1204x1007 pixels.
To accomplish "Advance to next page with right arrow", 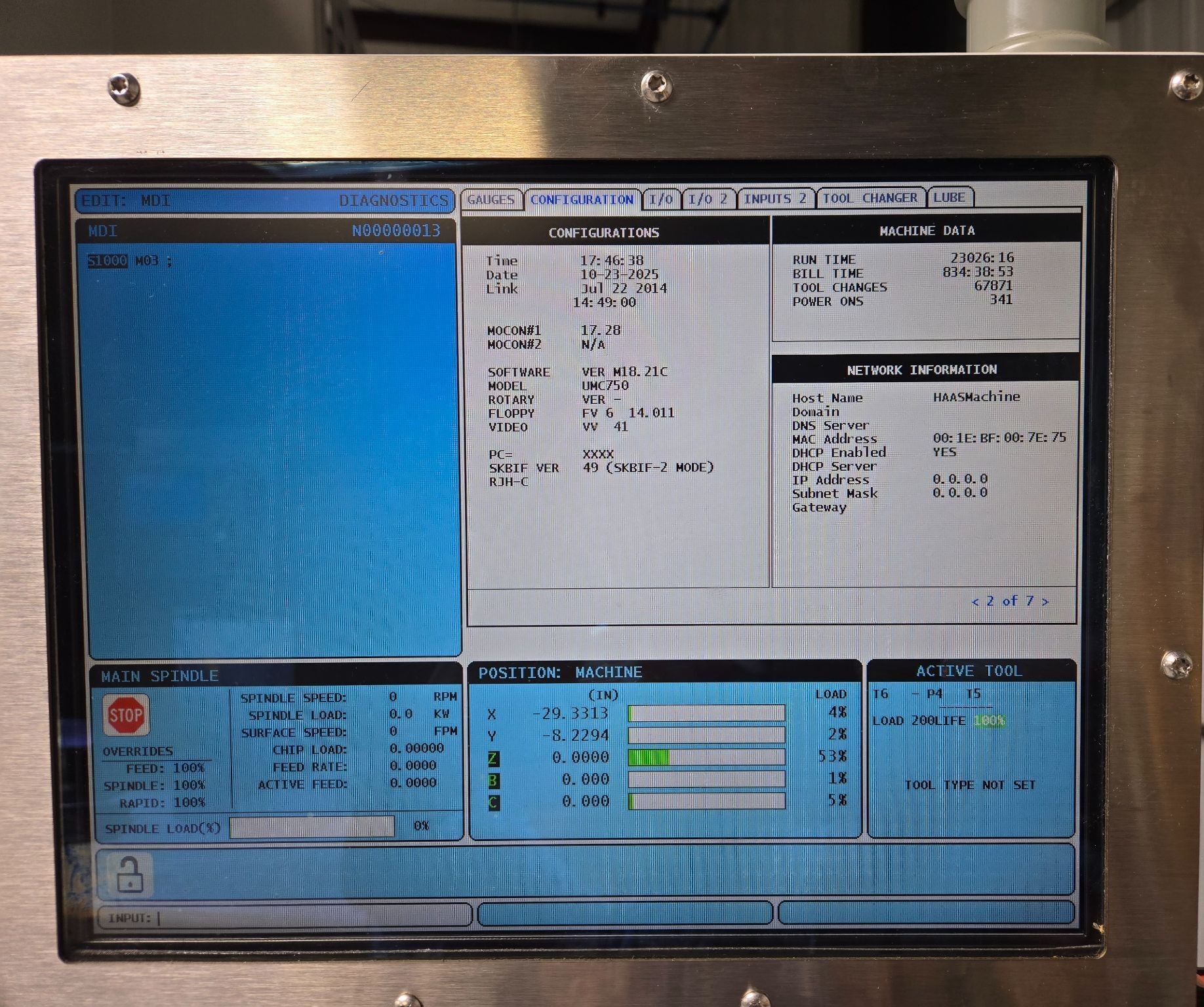I will pyautogui.click(x=1045, y=601).
